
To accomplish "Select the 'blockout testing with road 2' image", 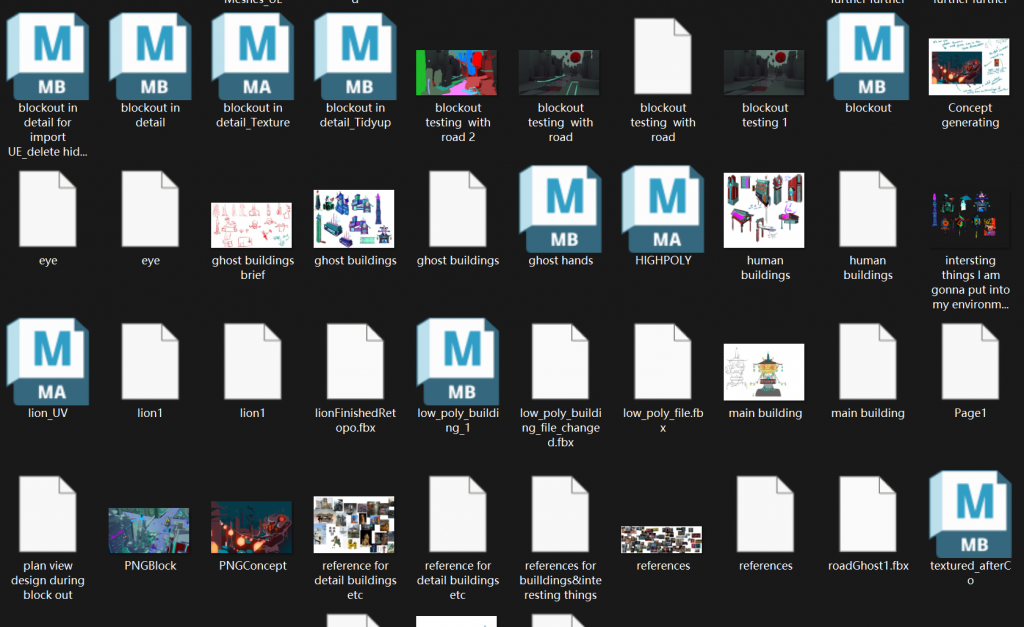I will point(457,73).
